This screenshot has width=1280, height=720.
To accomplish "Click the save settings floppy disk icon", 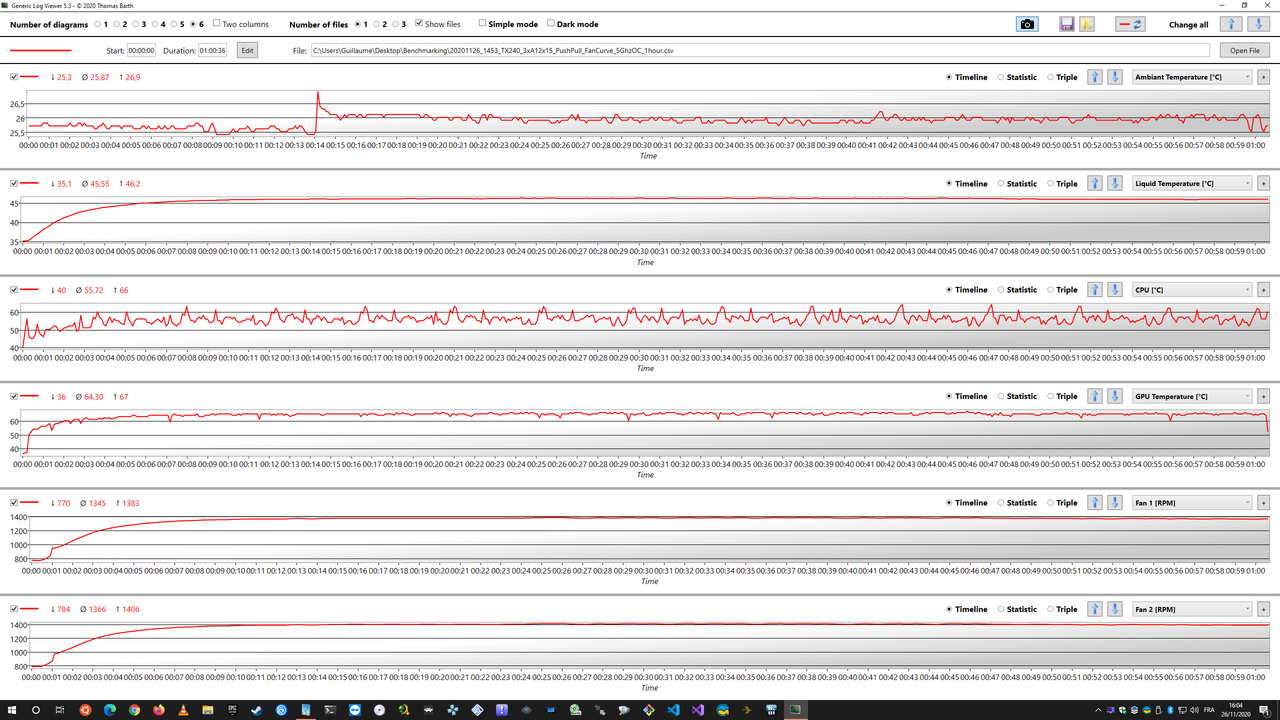I will pyautogui.click(x=1066, y=23).
